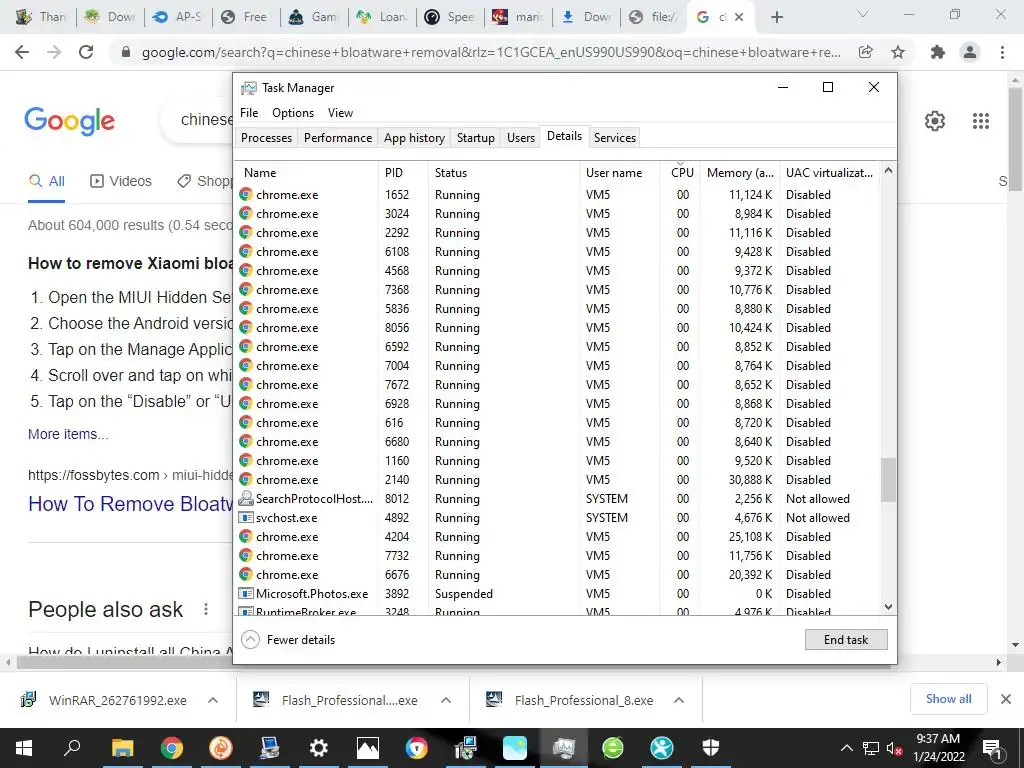Open Task Manager View menu
The image size is (1024, 768).
coord(340,113)
